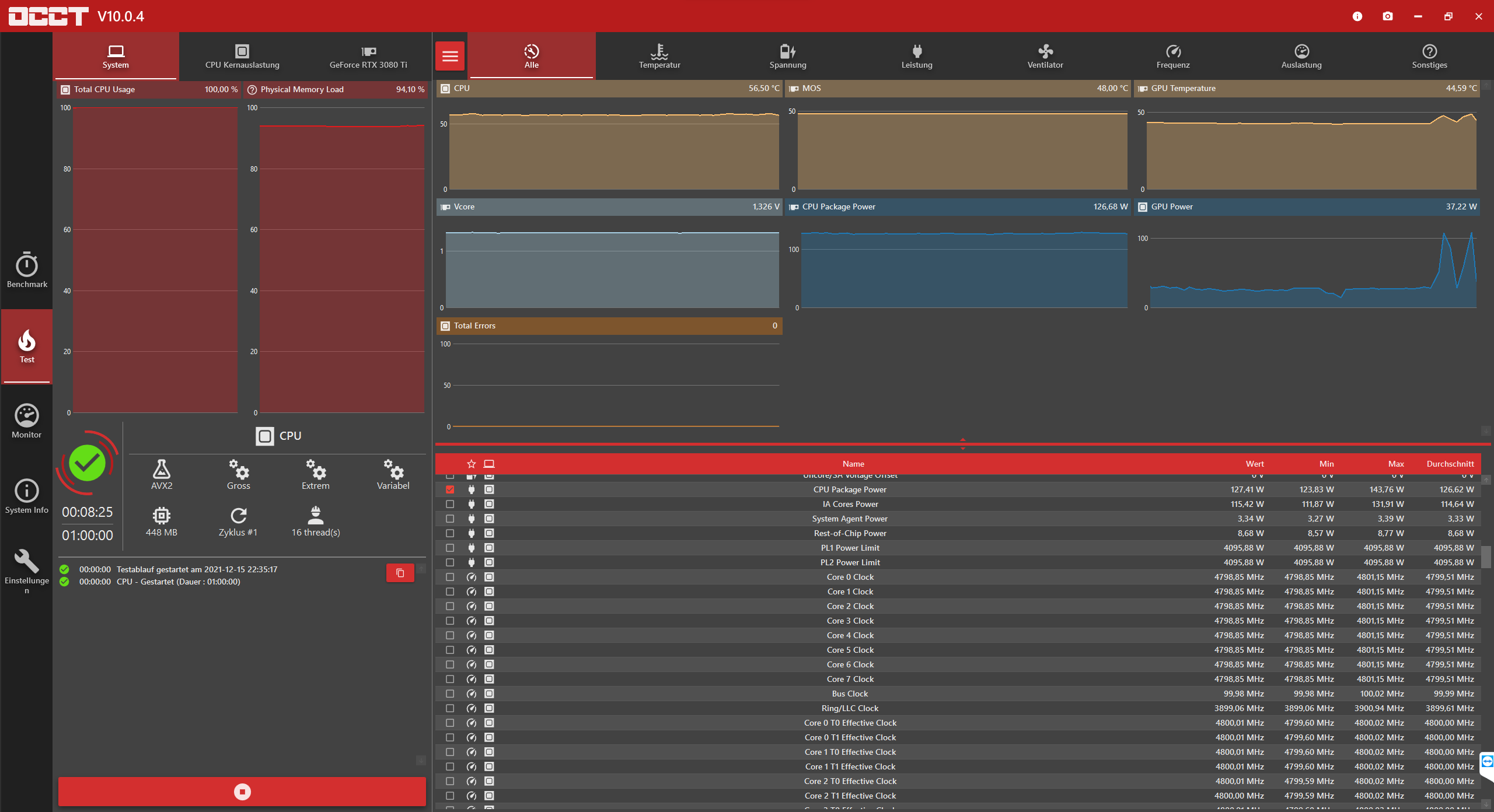Select the Monitor sidebar icon
The height and width of the screenshot is (812, 1494).
point(27,419)
